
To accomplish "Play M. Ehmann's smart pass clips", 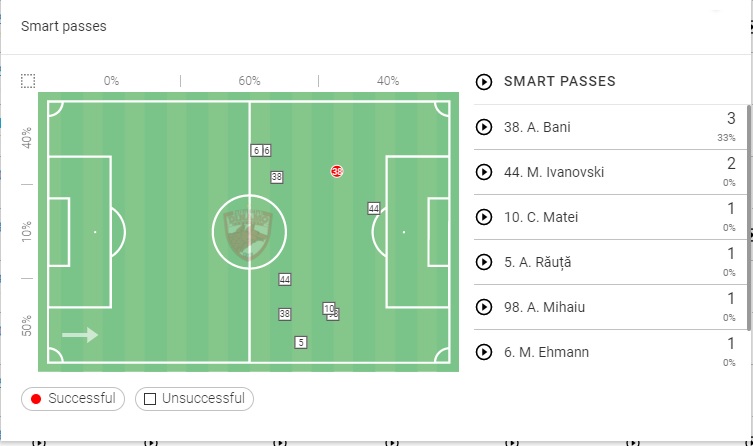I will coord(485,352).
